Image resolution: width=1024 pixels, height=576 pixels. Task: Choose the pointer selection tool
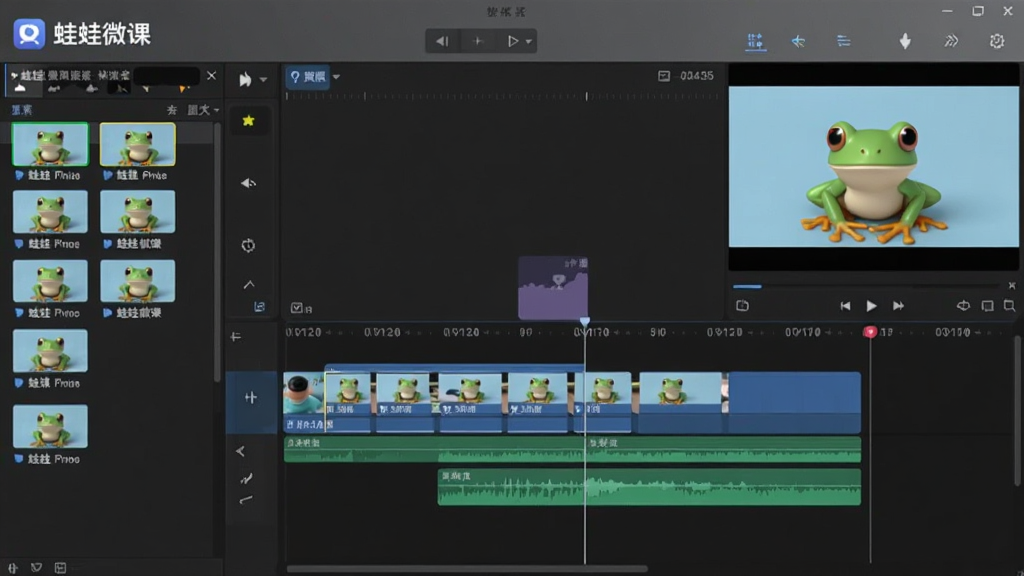245,80
